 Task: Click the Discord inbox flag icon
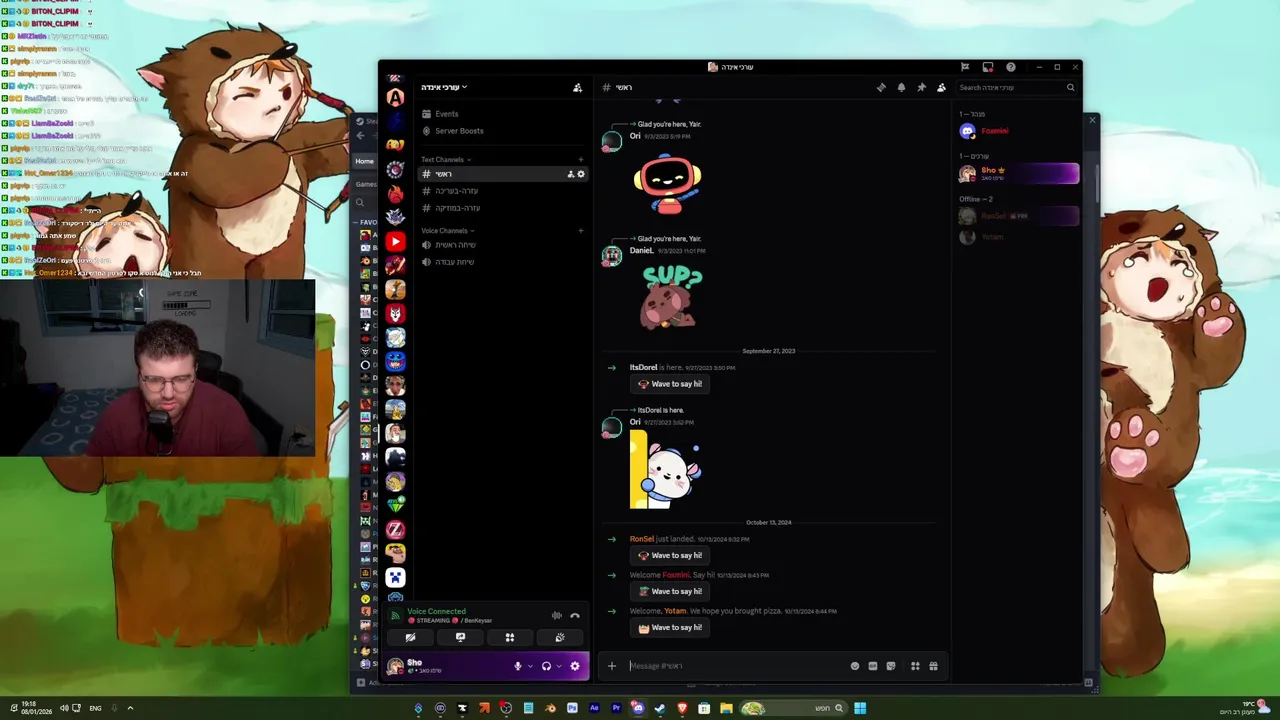click(965, 67)
